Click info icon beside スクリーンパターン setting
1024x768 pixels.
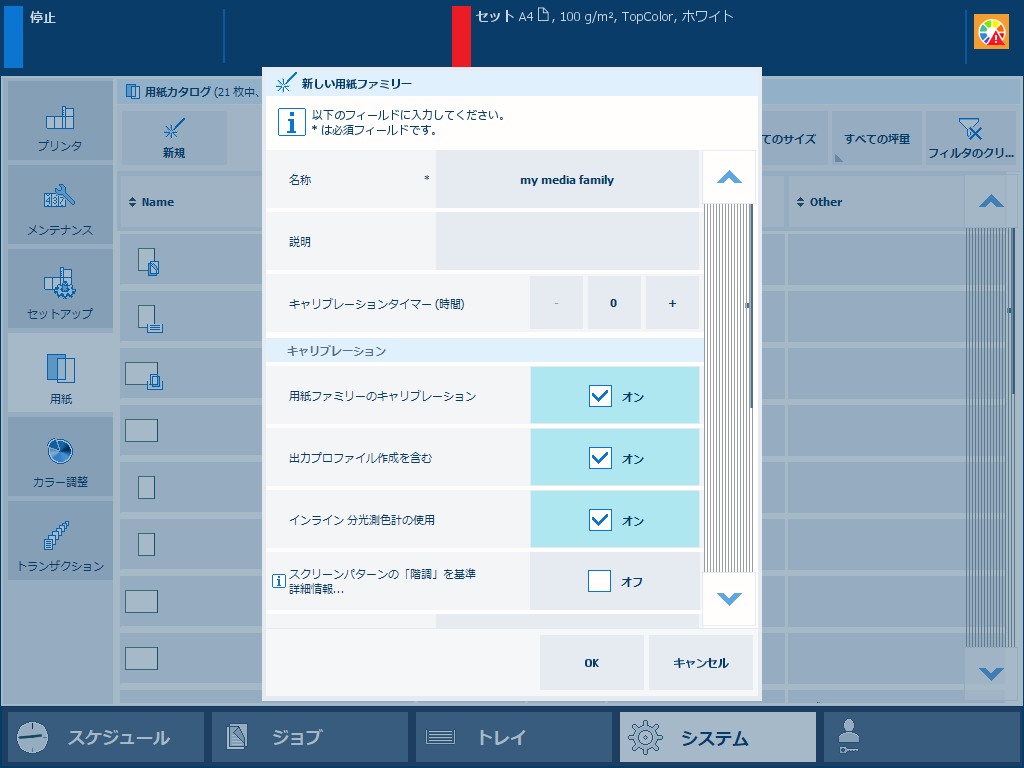pos(278,581)
